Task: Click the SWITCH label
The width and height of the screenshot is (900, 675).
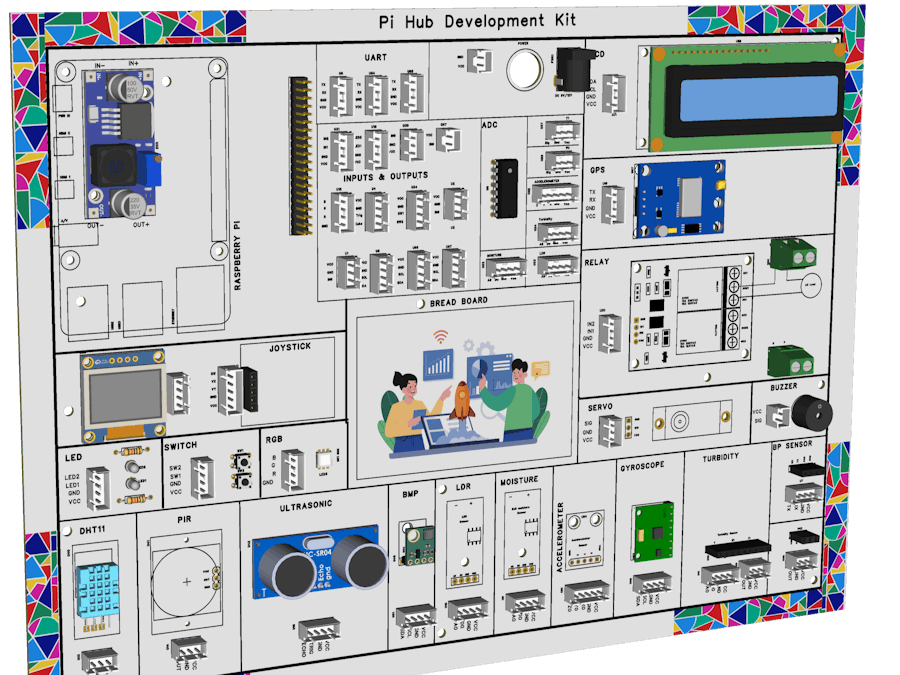Action: (x=180, y=445)
